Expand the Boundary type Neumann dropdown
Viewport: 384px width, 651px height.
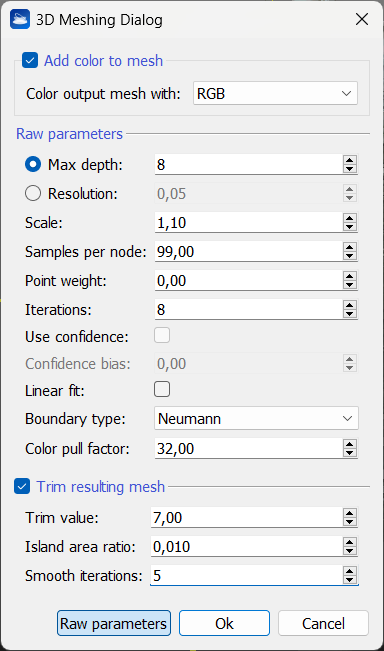pos(256,418)
